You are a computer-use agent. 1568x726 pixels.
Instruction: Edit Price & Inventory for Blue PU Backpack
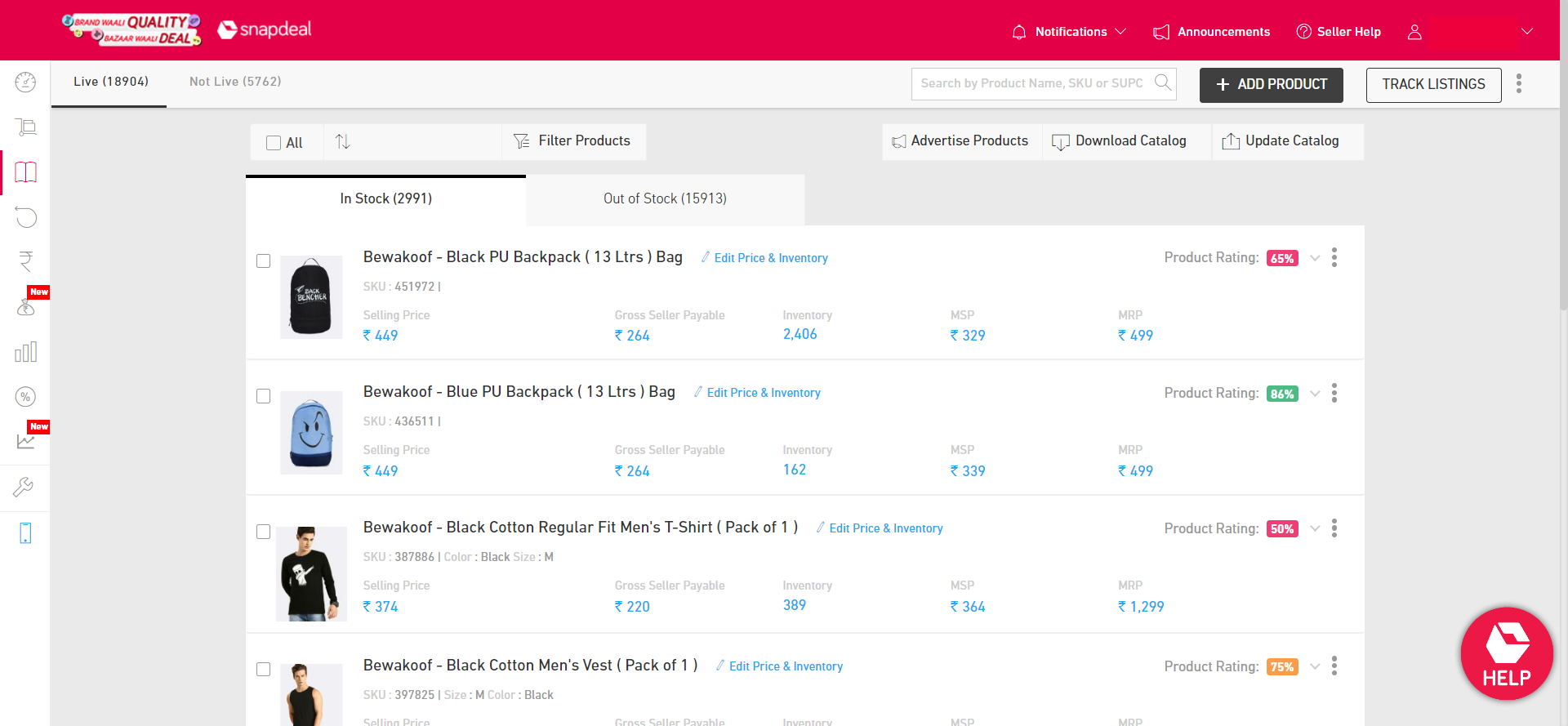pos(757,393)
